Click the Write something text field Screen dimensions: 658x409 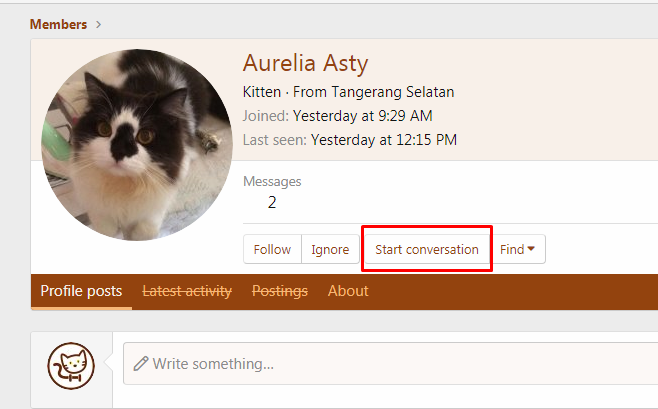390,364
